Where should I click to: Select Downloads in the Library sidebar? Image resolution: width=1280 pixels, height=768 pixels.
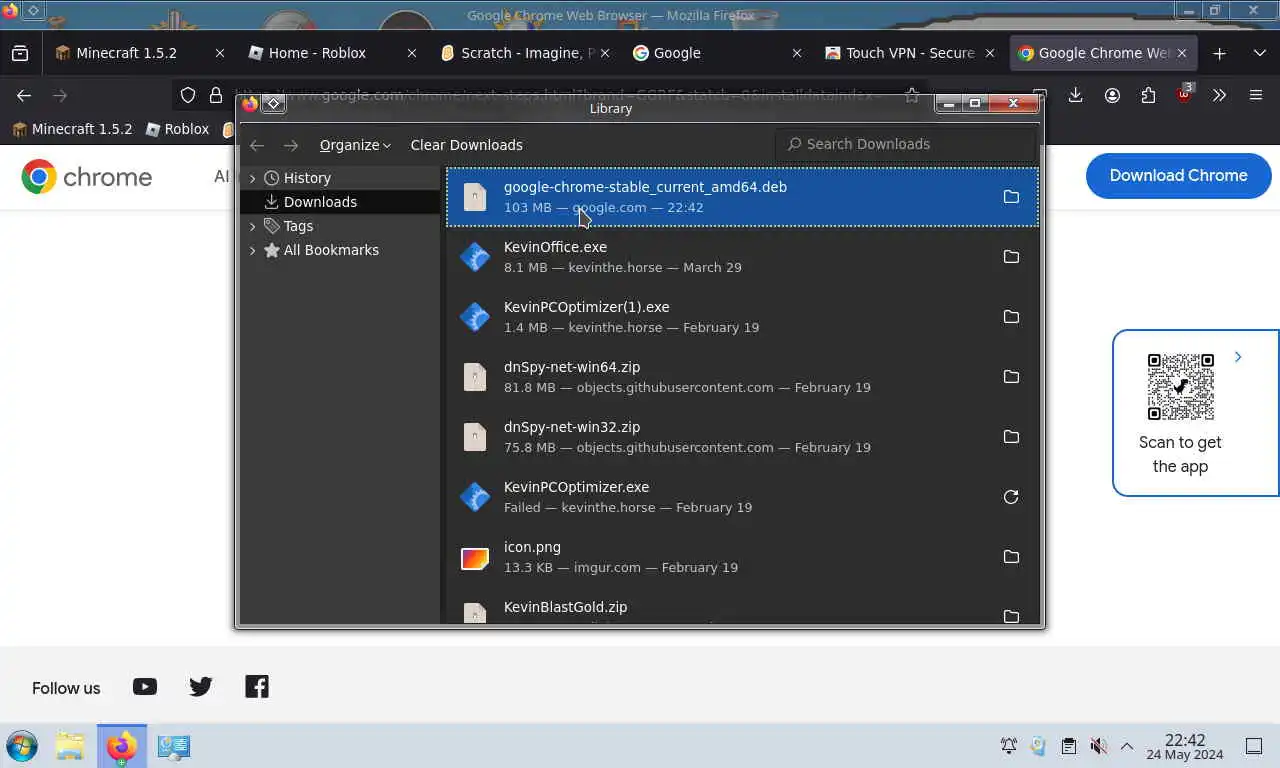pos(340,202)
